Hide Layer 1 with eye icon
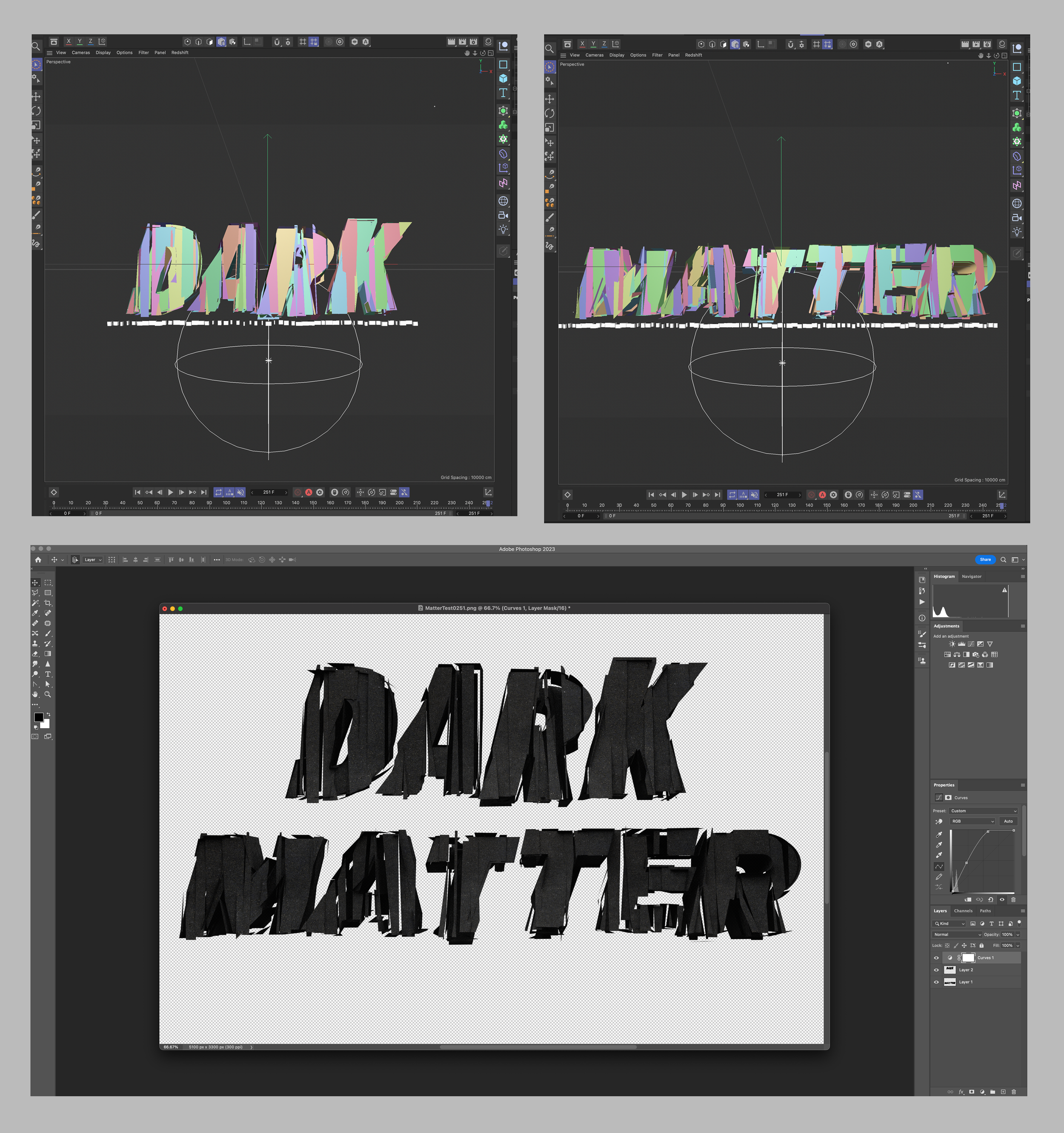Viewport: 1064px width, 1133px height. click(x=936, y=982)
